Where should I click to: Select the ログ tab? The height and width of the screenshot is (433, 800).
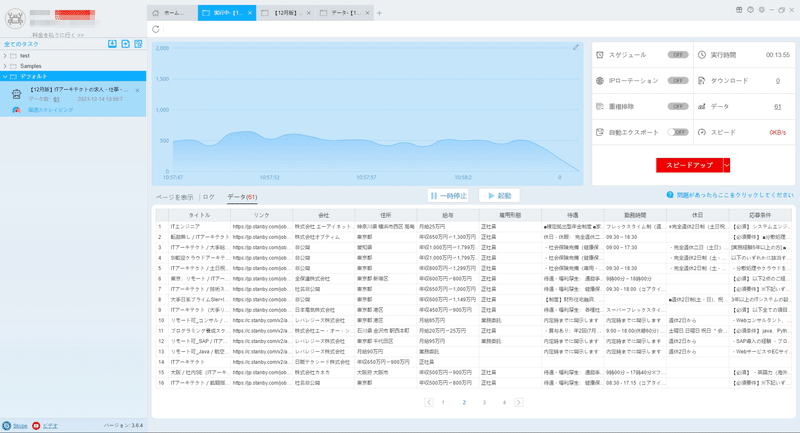click(209, 197)
